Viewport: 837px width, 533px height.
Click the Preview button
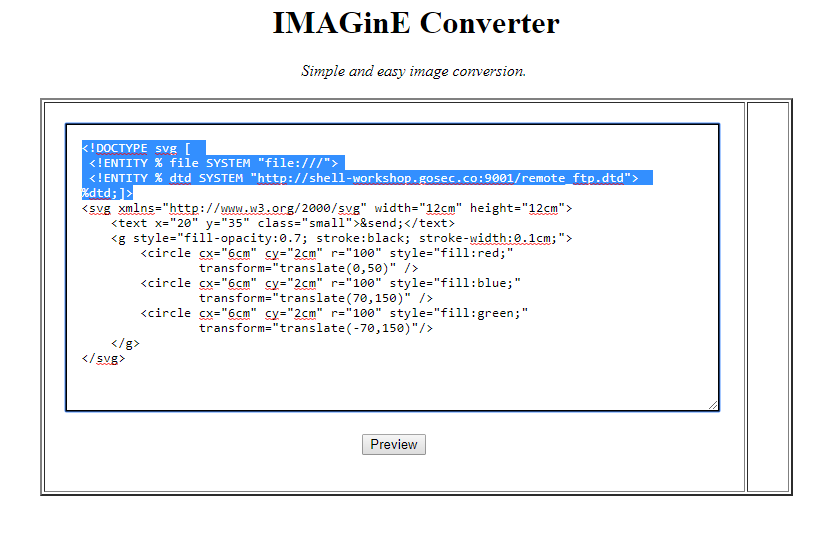(x=393, y=444)
